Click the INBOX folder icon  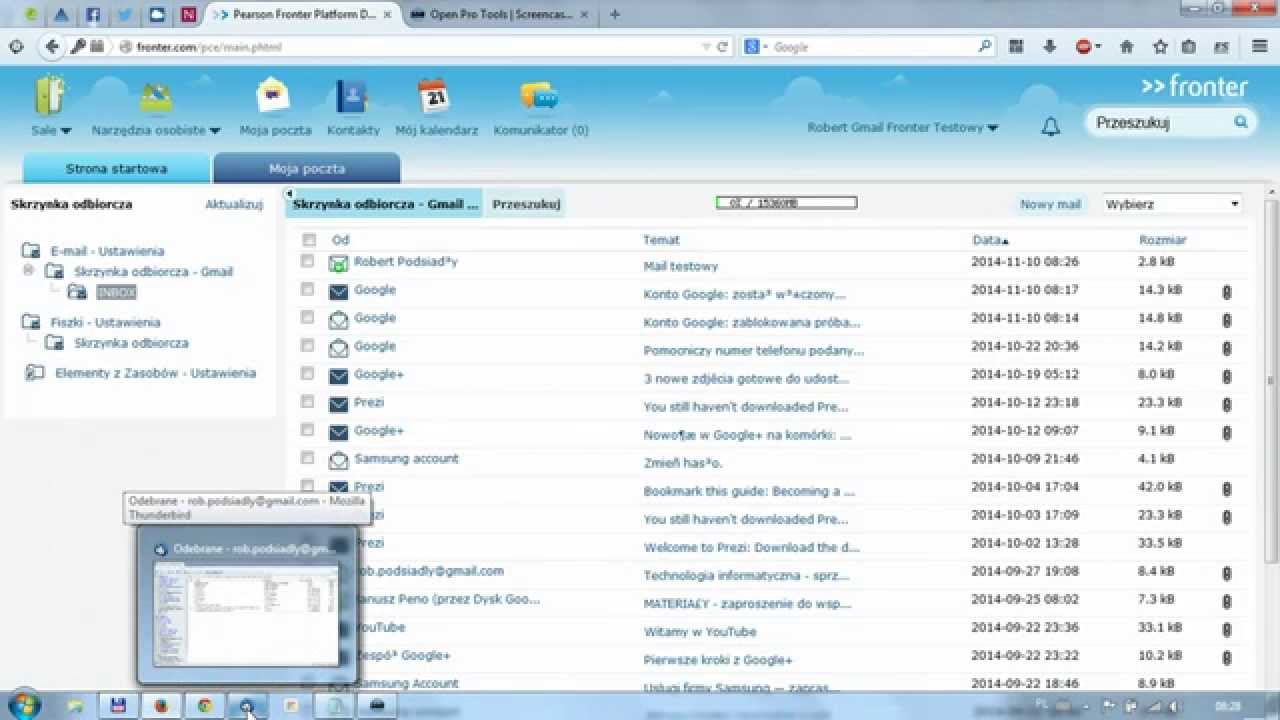coord(77,292)
